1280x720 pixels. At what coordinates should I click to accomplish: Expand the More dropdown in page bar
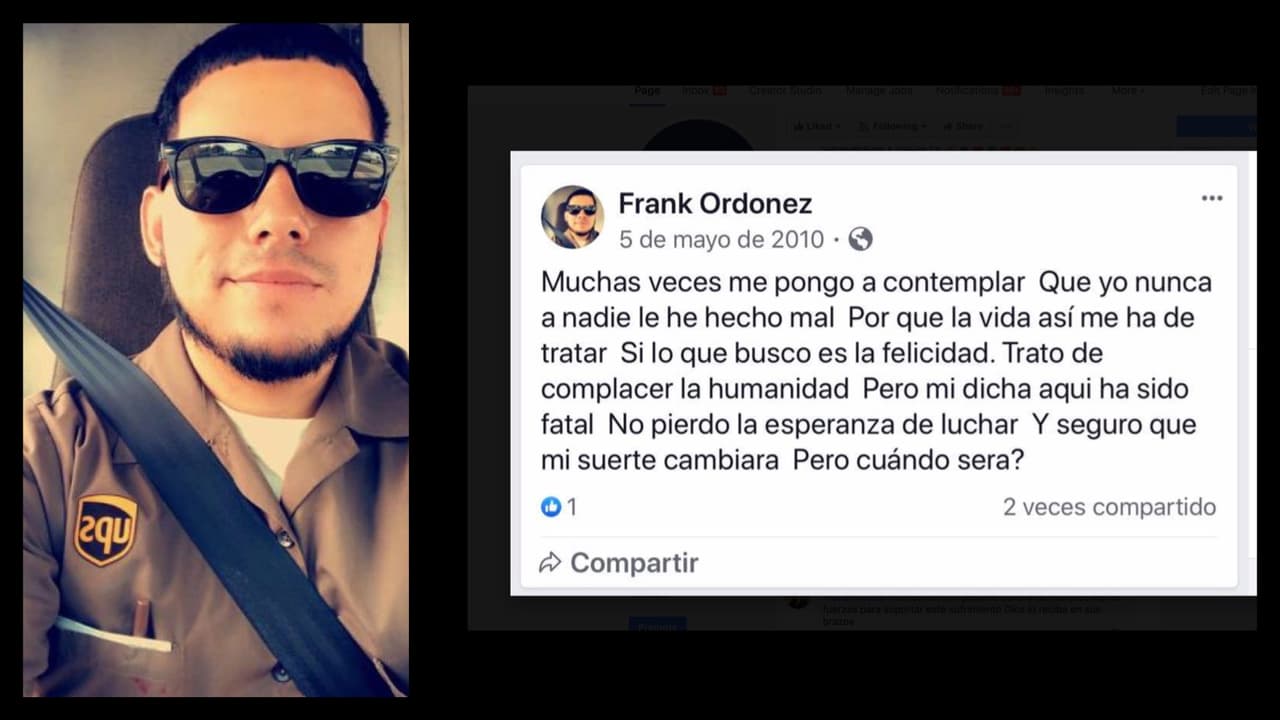[1127, 91]
